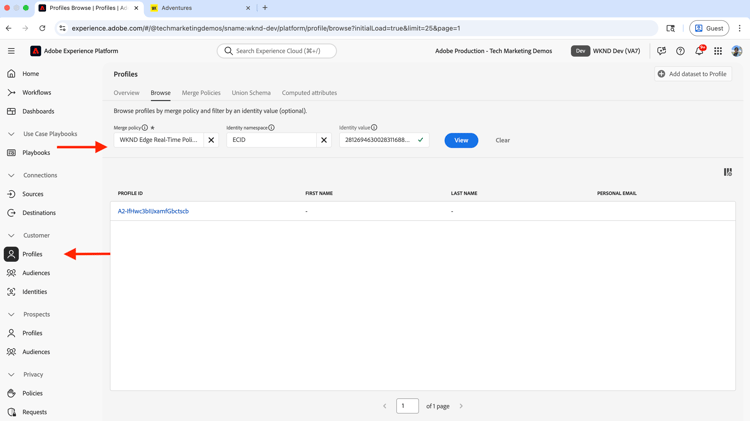Go back in the browser

9,28
